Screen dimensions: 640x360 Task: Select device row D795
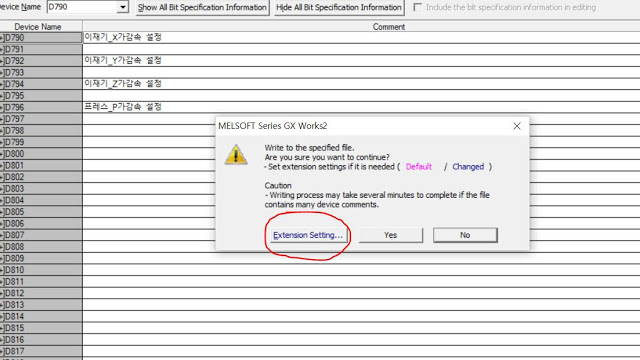point(41,96)
